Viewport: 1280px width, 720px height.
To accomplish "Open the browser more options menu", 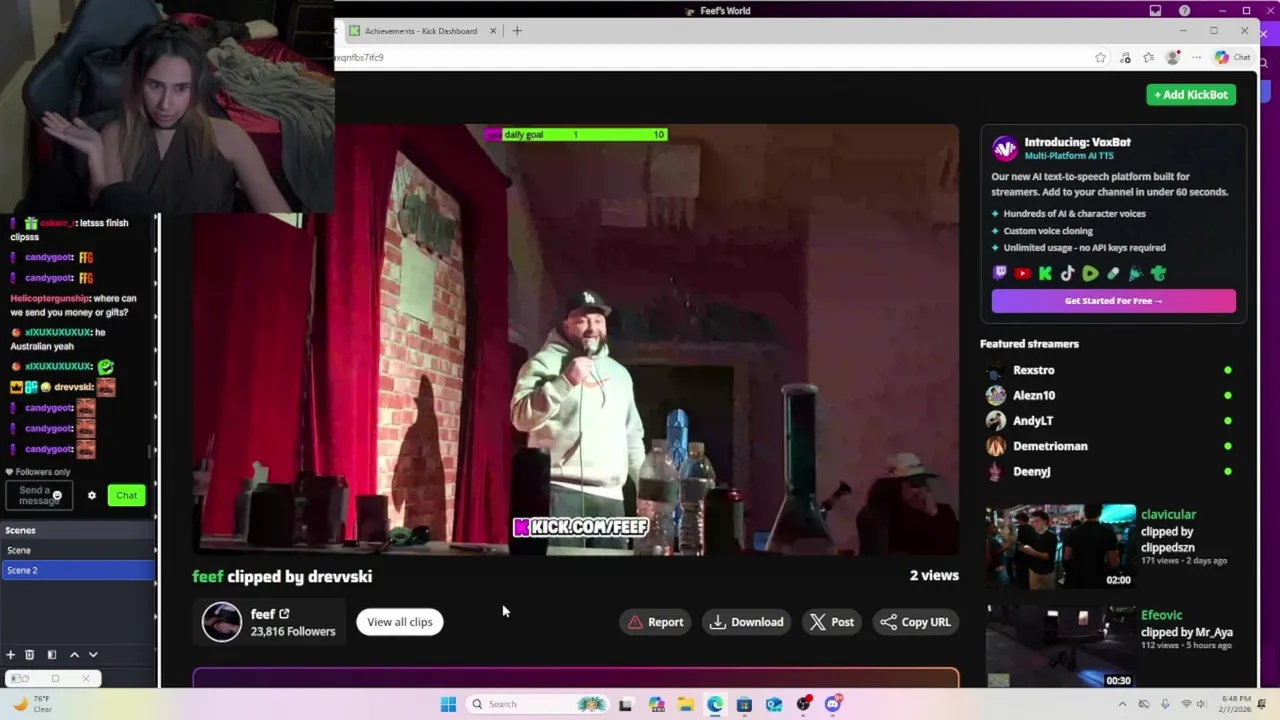I will click(x=1196, y=58).
